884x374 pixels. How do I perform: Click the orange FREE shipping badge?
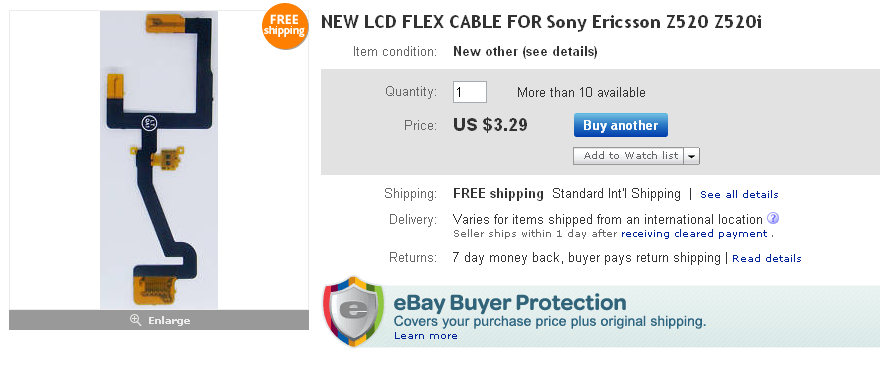[285, 27]
